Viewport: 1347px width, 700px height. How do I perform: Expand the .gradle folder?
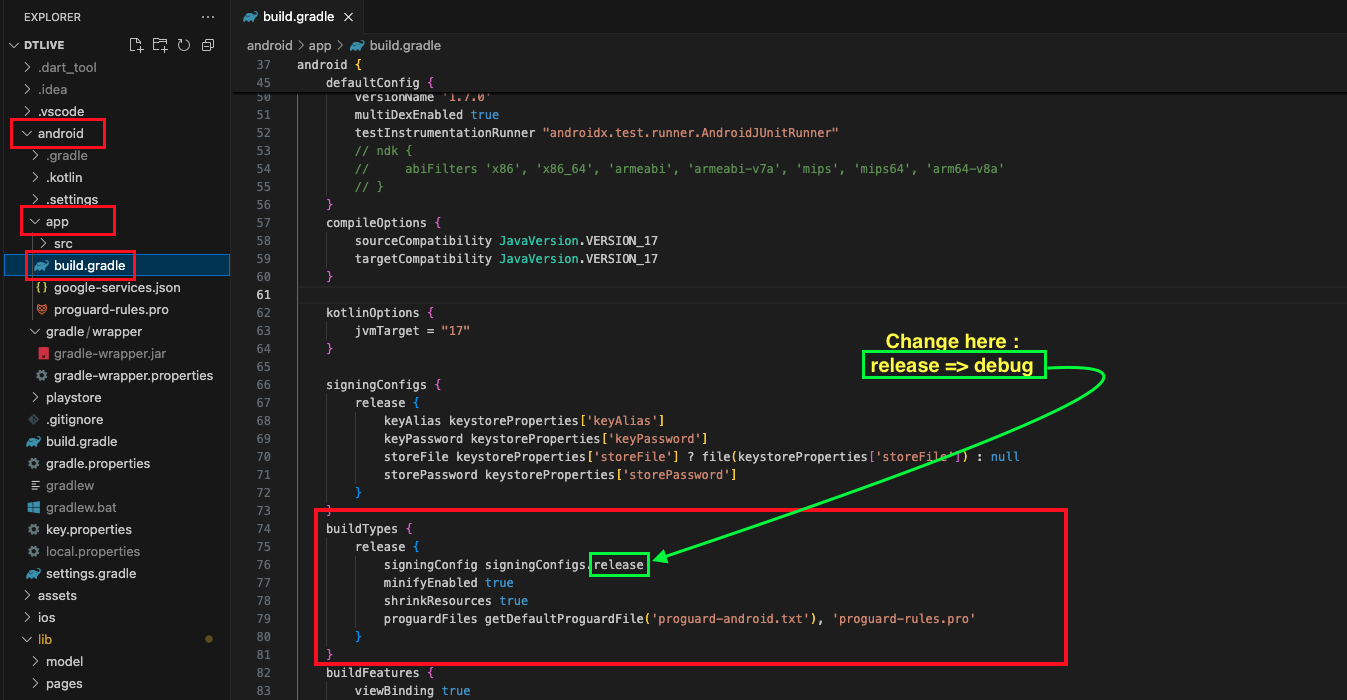(x=37, y=155)
